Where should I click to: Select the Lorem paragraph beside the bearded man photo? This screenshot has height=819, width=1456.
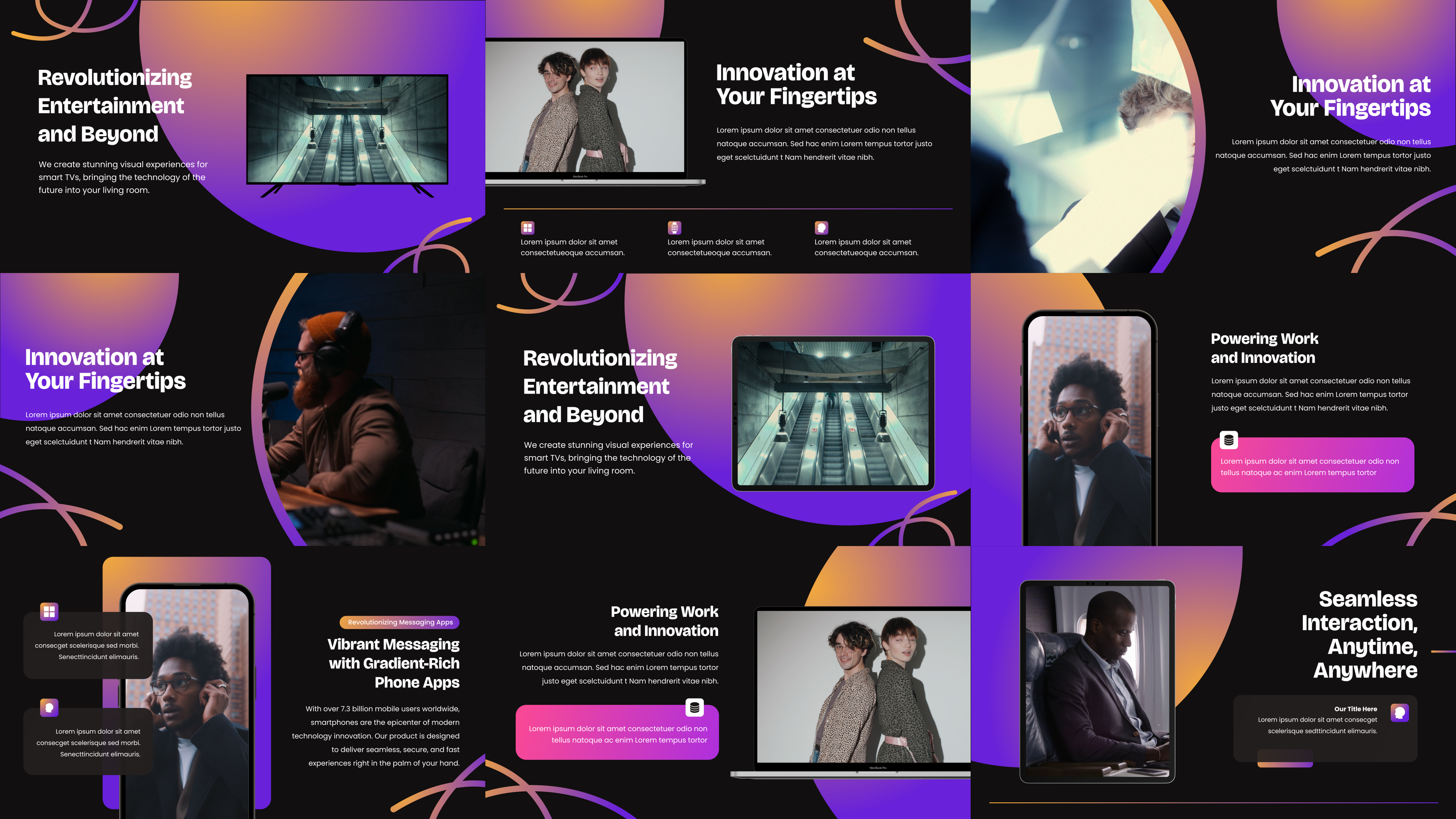[133, 428]
